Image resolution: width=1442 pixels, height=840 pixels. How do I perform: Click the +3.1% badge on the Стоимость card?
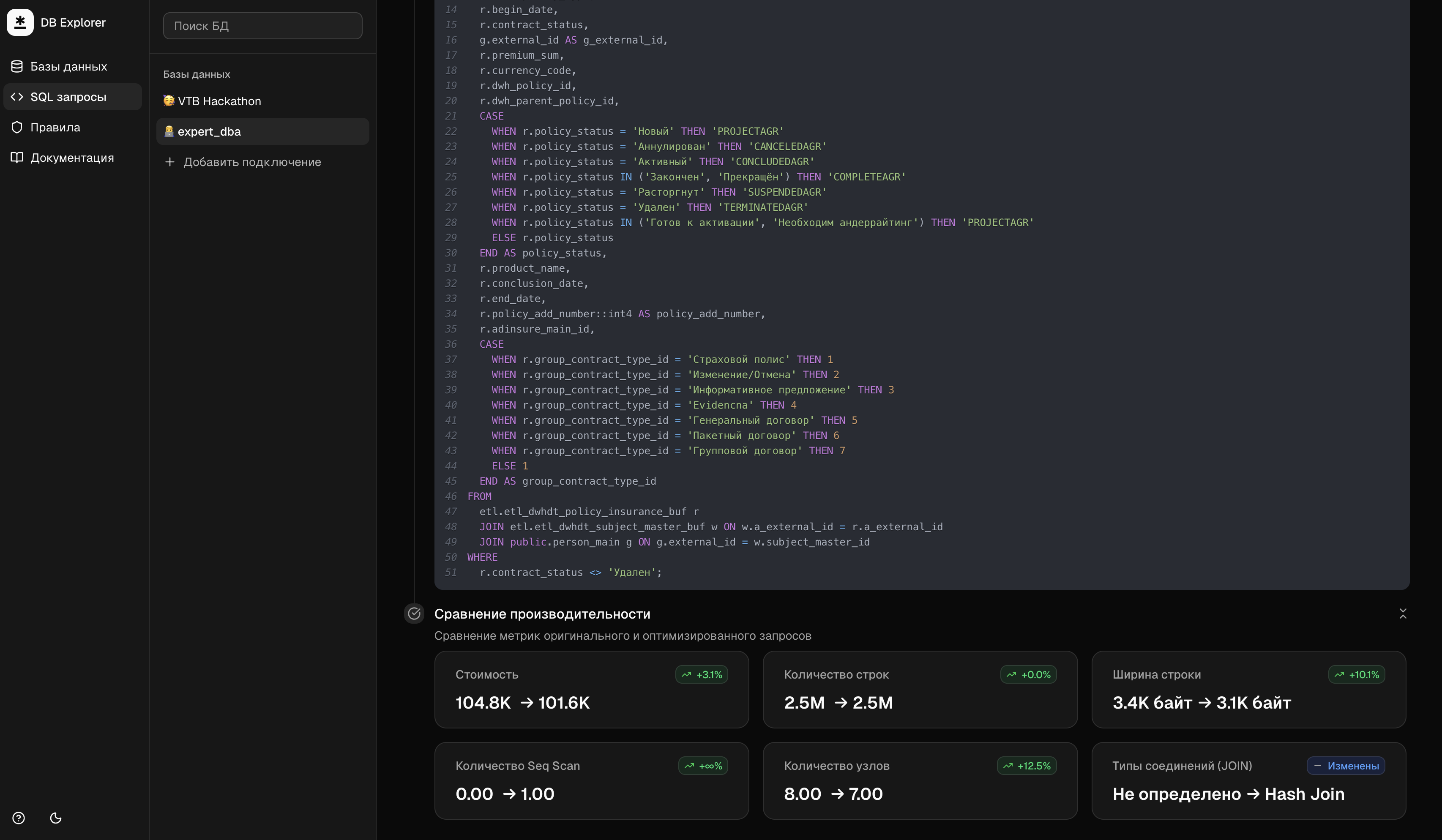click(702, 675)
